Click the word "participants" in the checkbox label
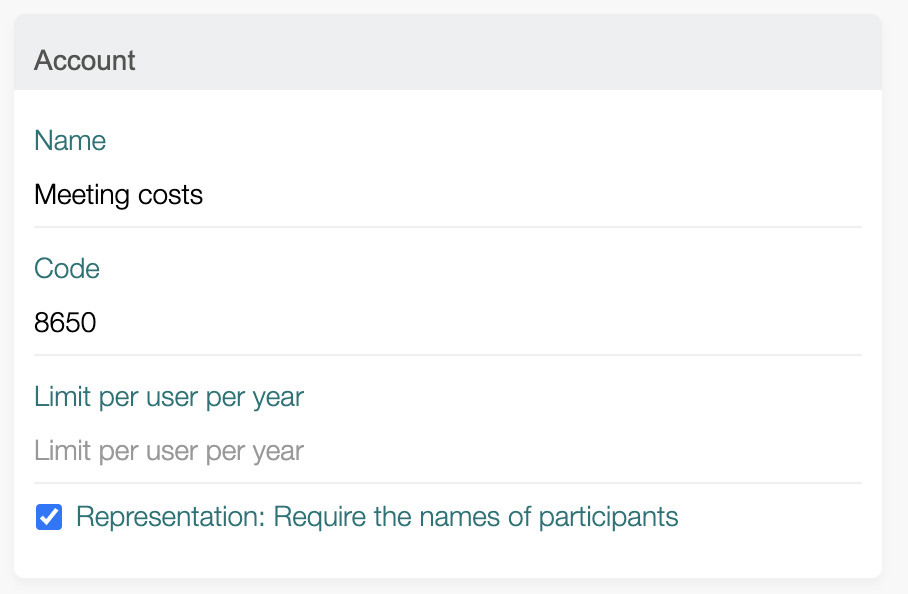Image resolution: width=908 pixels, height=594 pixels. click(x=608, y=517)
